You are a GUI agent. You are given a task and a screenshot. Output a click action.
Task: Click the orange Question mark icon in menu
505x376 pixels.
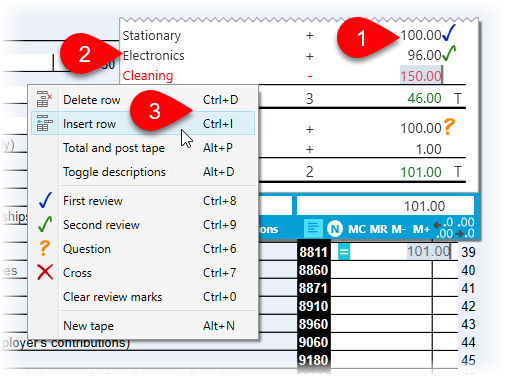click(44, 248)
